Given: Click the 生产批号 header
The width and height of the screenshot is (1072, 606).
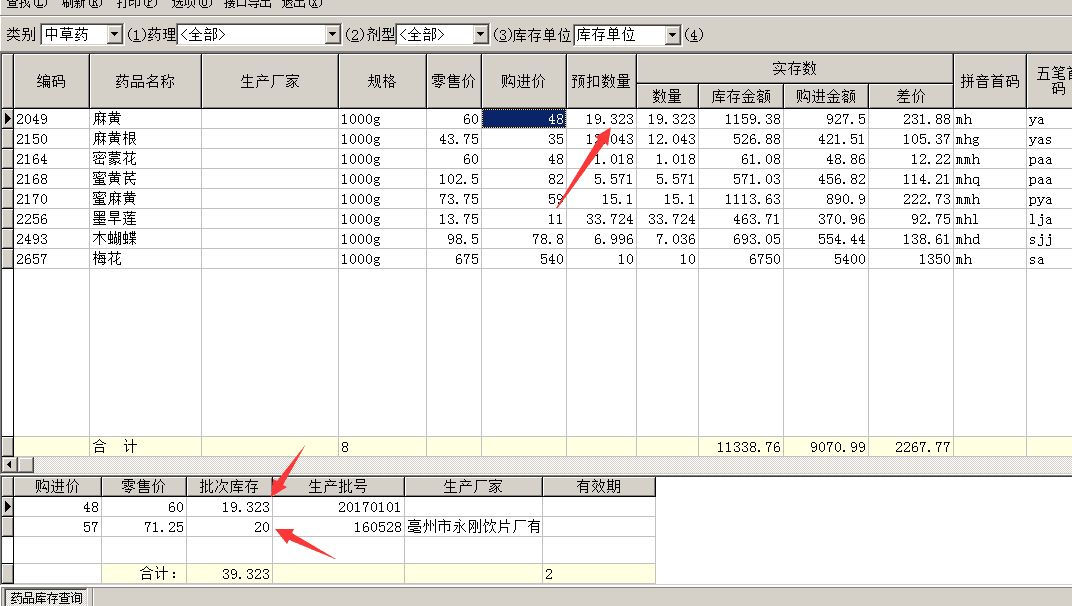Looking at the screenshot, I should click(x=338, y=486).
